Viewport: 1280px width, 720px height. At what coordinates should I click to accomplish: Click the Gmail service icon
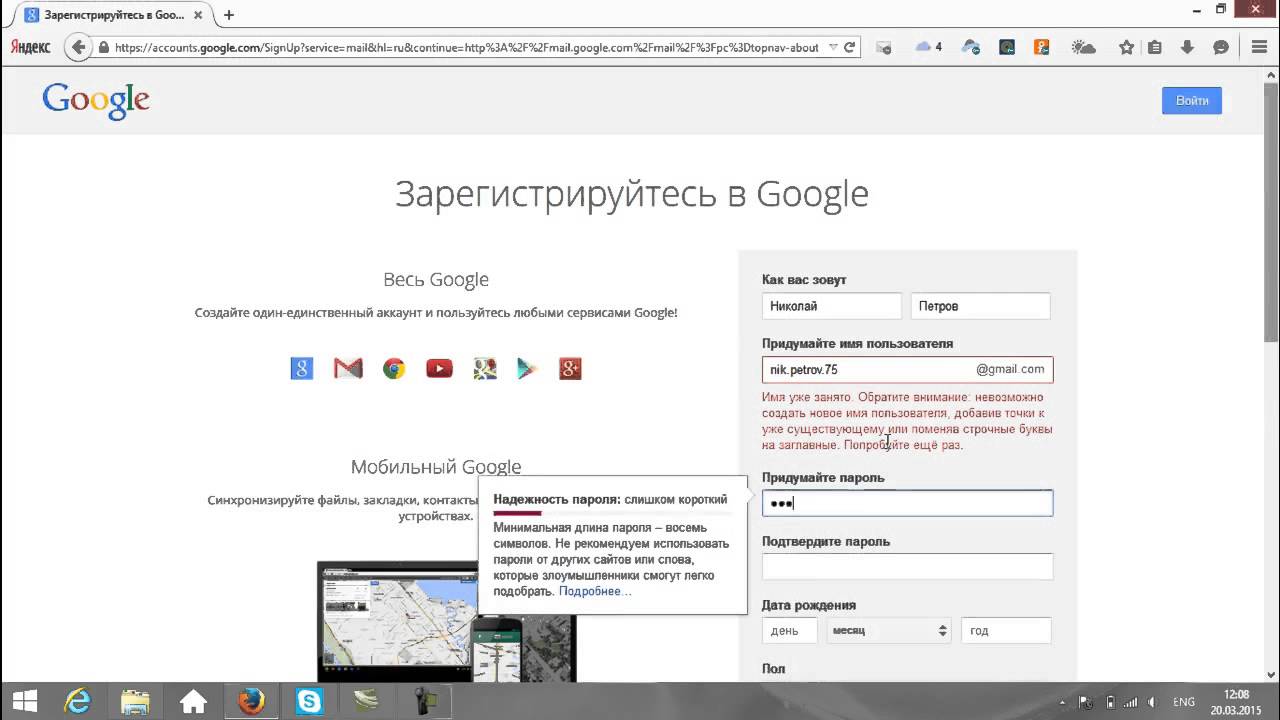tap(348, 369)
